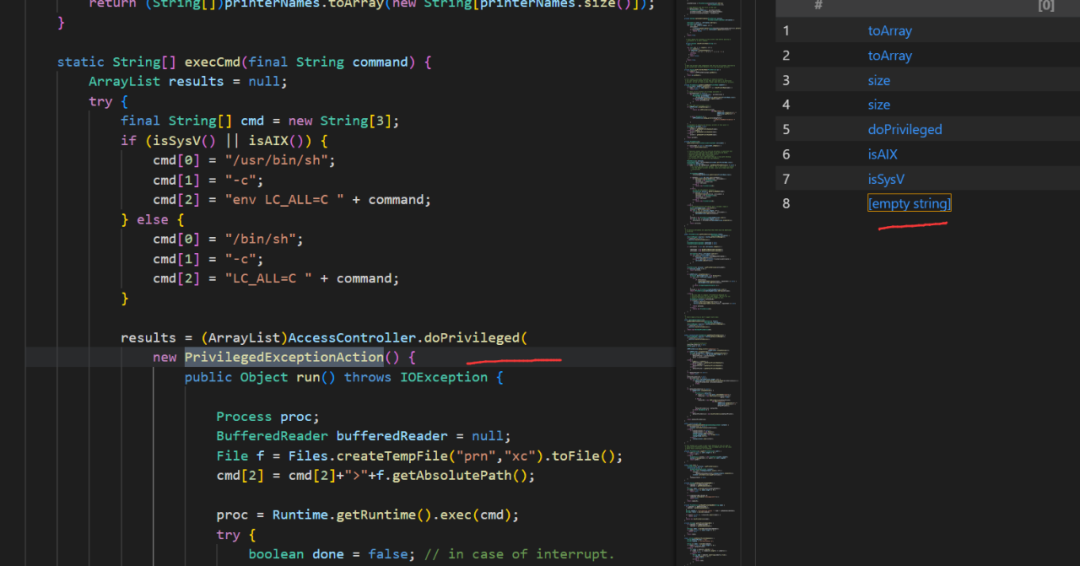1080x566 pixels.
Task: Click isSysV() call in the if condition
Action: [x=184, y=140]
